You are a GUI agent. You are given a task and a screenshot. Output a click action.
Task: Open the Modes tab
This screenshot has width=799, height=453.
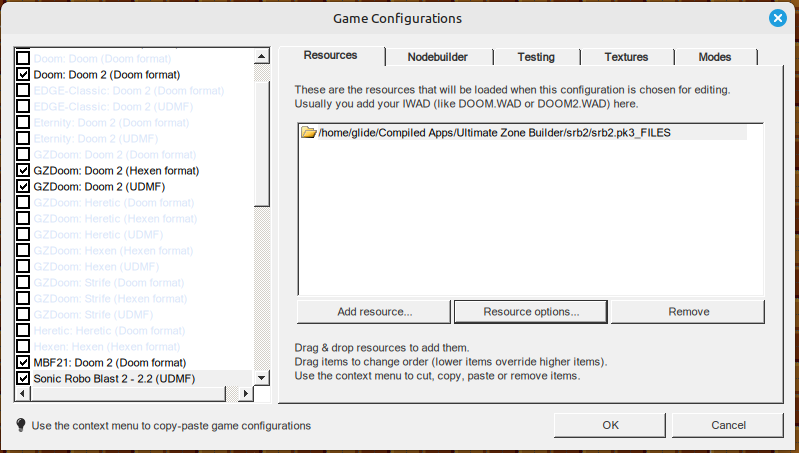715,57
